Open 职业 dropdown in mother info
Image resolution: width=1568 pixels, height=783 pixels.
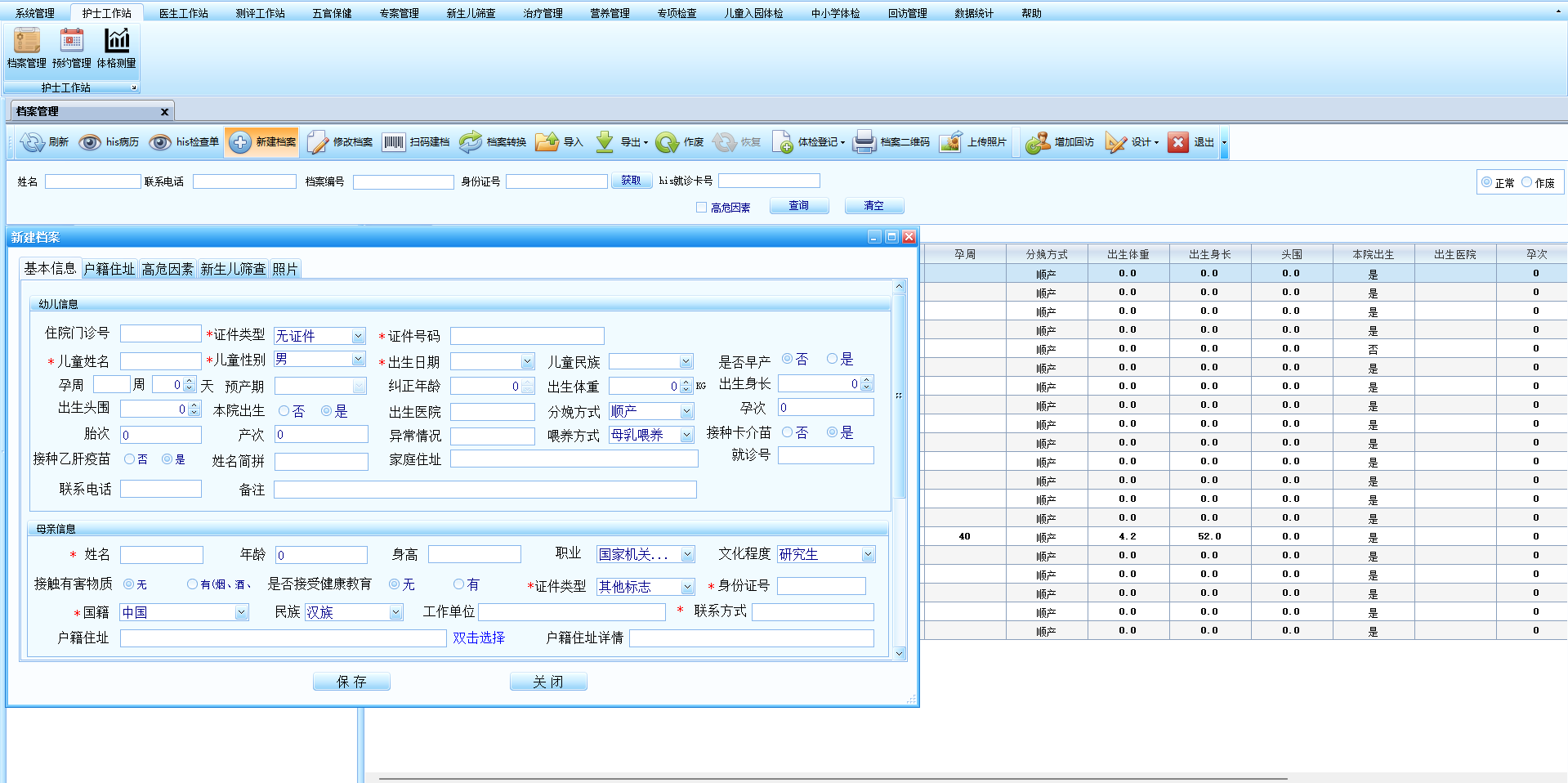tap(687, 554)
